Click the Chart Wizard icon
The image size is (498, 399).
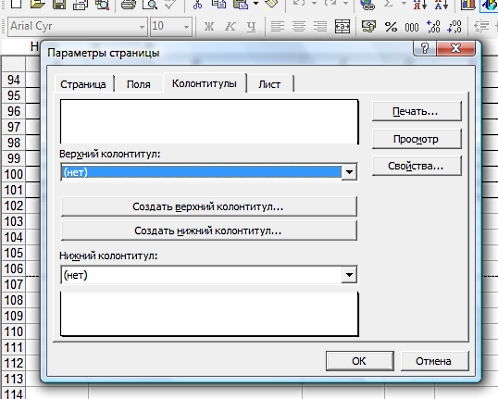(x=468, y=4)
